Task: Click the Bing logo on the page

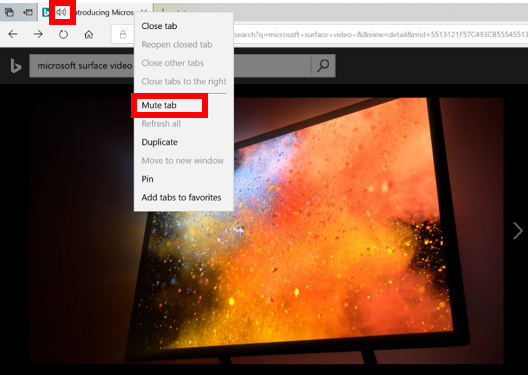Action: [x=15, y=66]
